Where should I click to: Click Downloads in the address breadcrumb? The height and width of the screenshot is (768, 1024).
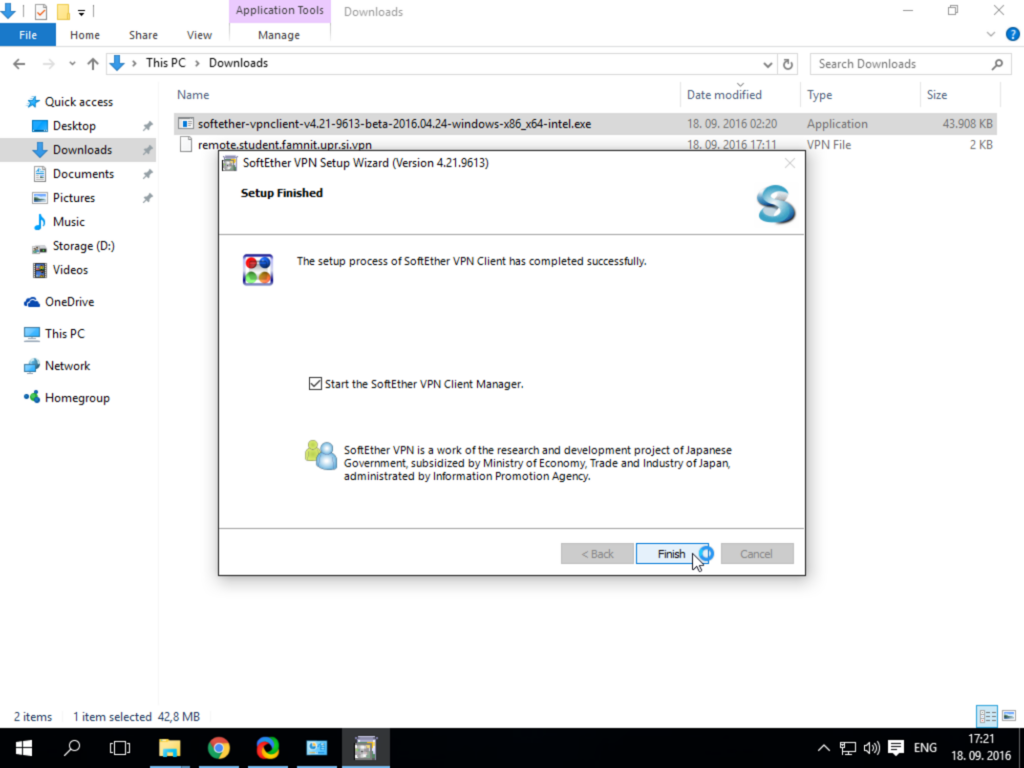[x=238, y=63]
